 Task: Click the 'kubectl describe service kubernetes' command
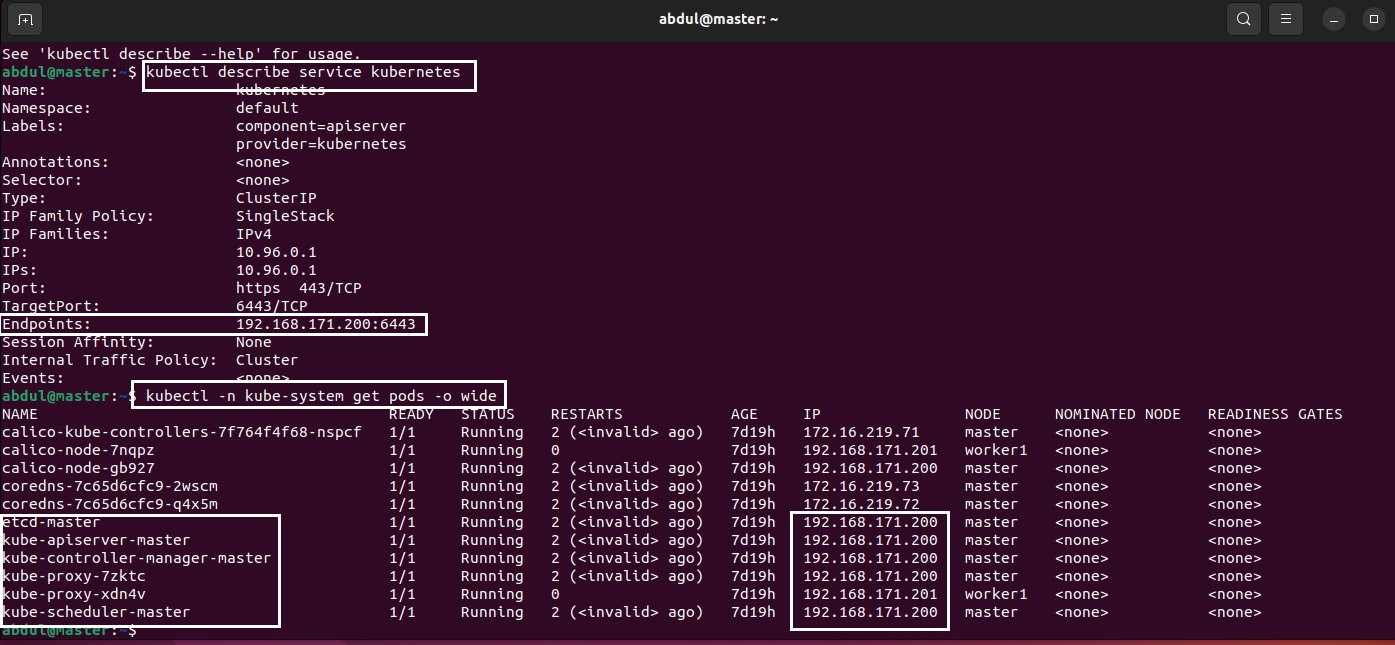(x=303, y=72)
